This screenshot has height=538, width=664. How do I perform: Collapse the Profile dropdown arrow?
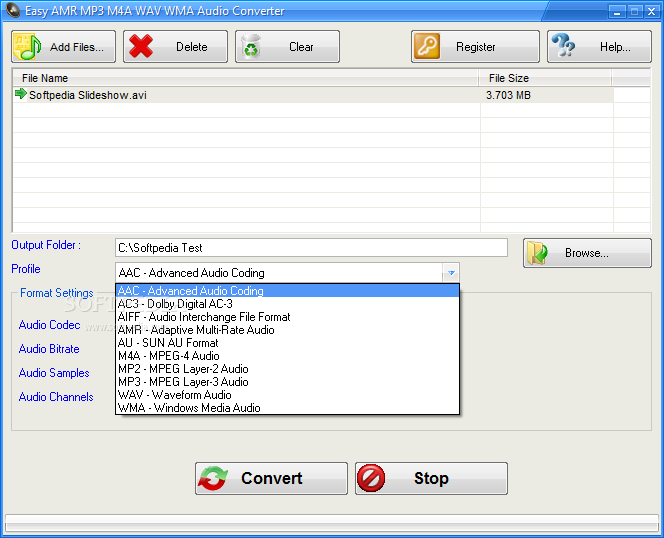(451, 273)
